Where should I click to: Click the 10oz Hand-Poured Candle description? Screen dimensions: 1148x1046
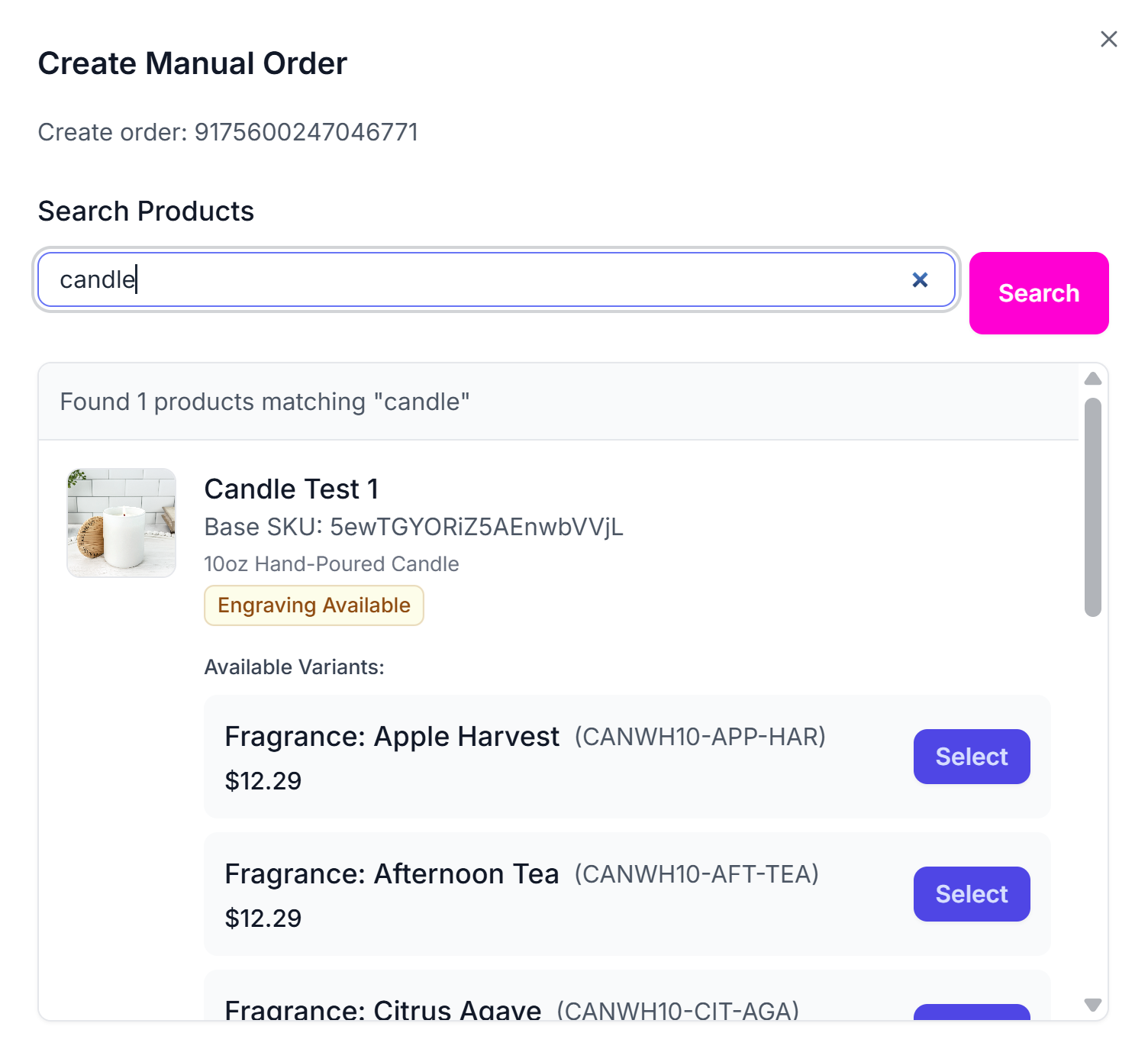(x=331, y=564)
